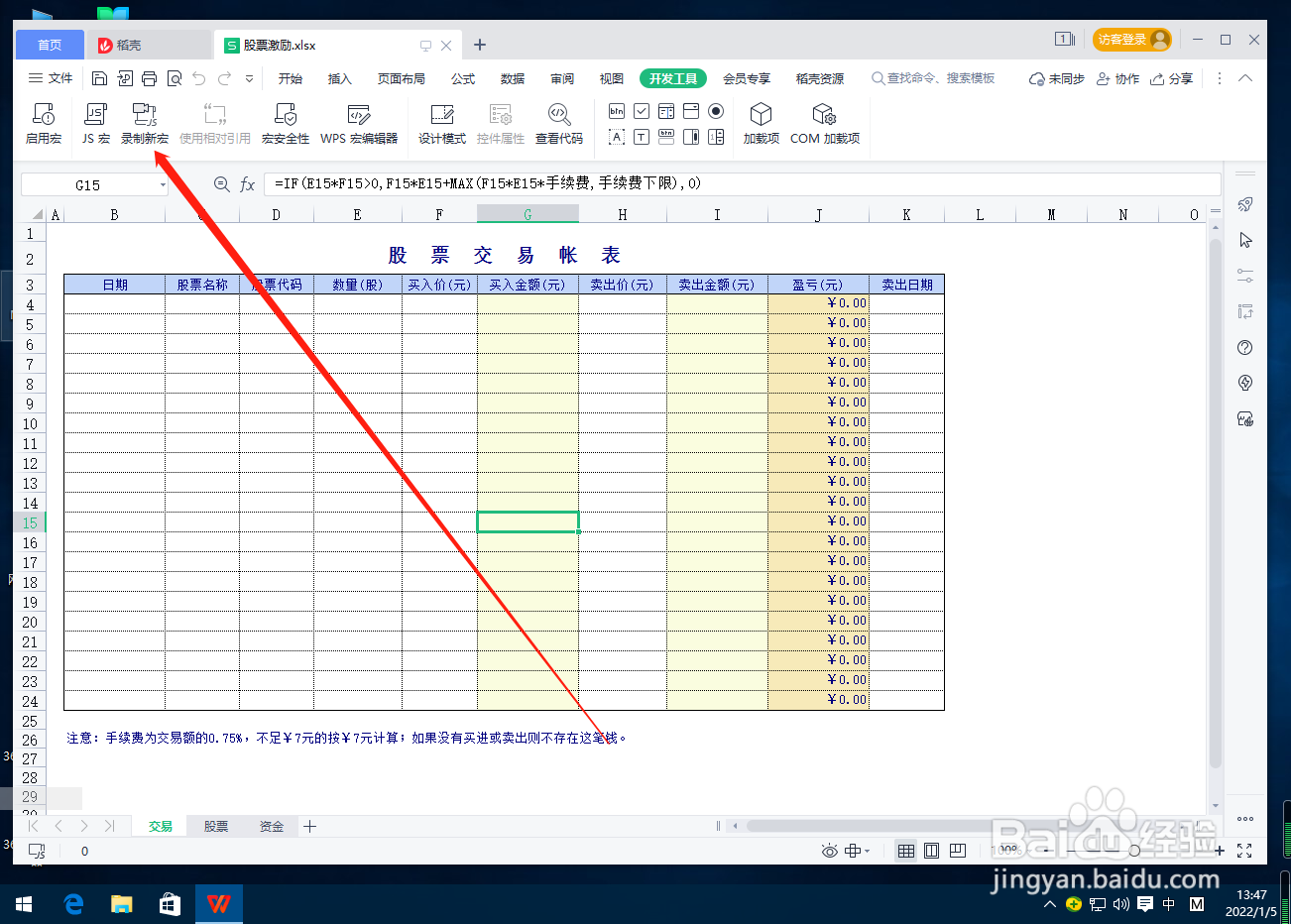Insert an option button control
Image resolution: width=1291 pixels, height=924 pixels.
tap(716, 110)
